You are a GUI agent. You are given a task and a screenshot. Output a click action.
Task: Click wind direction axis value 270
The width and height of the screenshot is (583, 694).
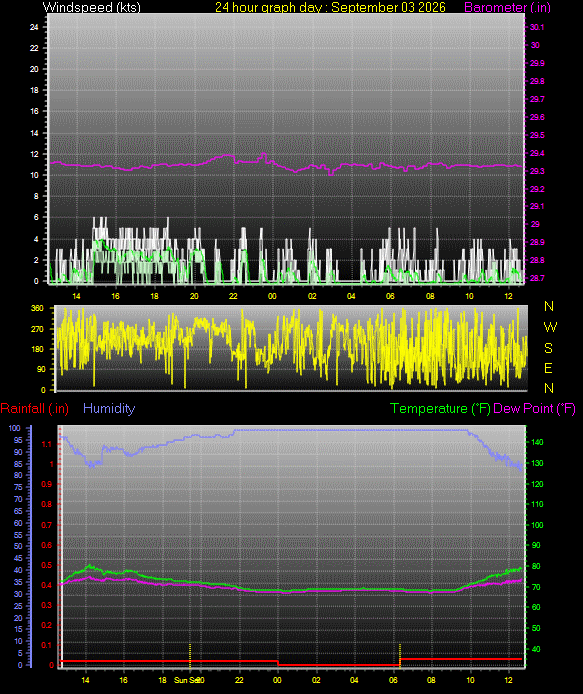37,329
